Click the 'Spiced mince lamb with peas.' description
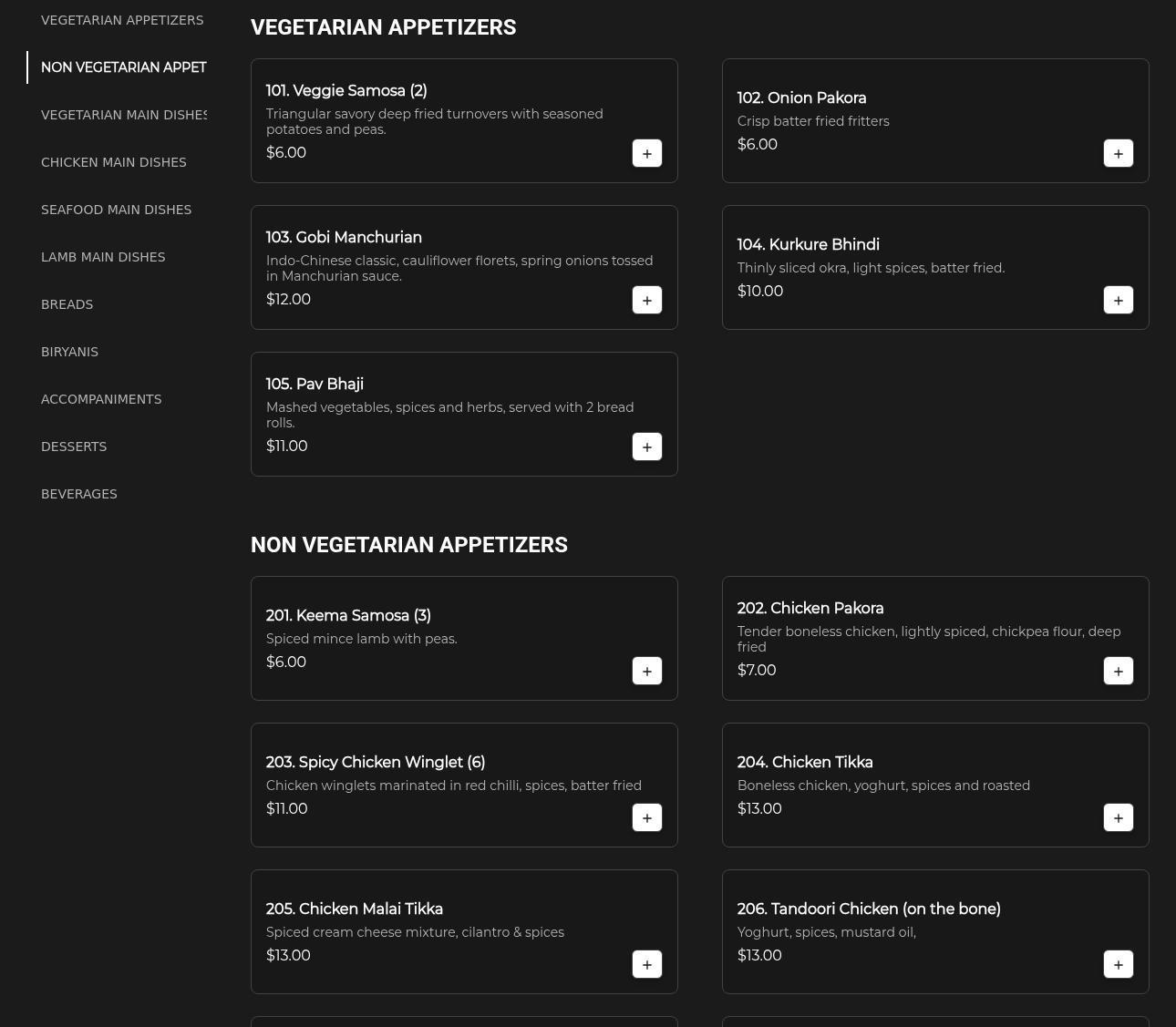The image size is (1176, 1027). pos(362,639)
